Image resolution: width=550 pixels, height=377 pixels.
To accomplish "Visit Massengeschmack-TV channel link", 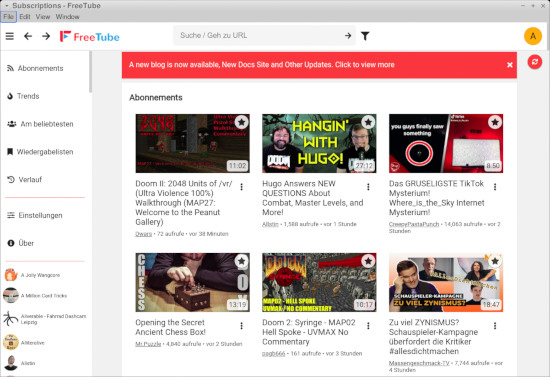I will coord(419,363).
